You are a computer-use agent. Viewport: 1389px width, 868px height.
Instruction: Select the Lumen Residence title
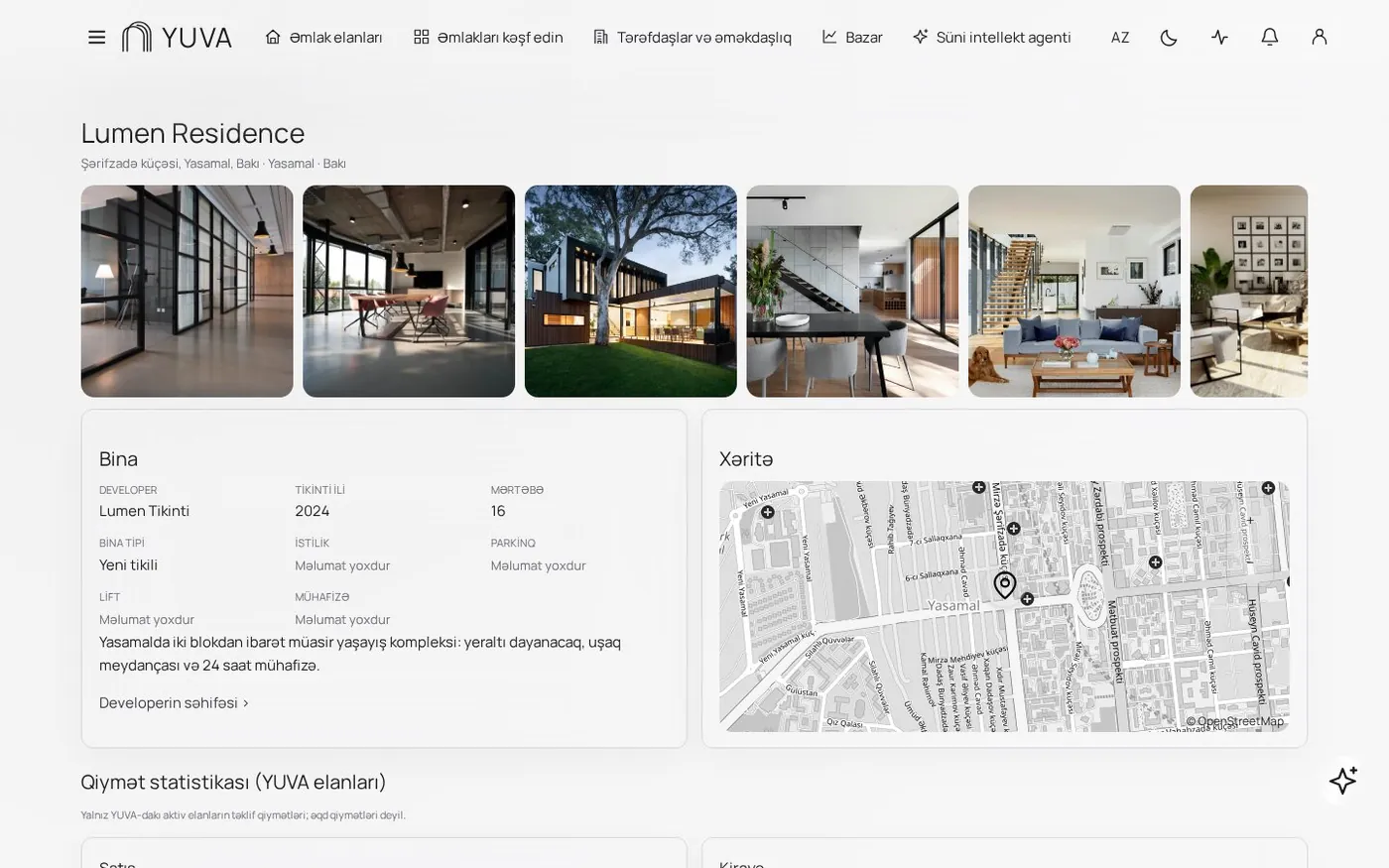point(192,133)
